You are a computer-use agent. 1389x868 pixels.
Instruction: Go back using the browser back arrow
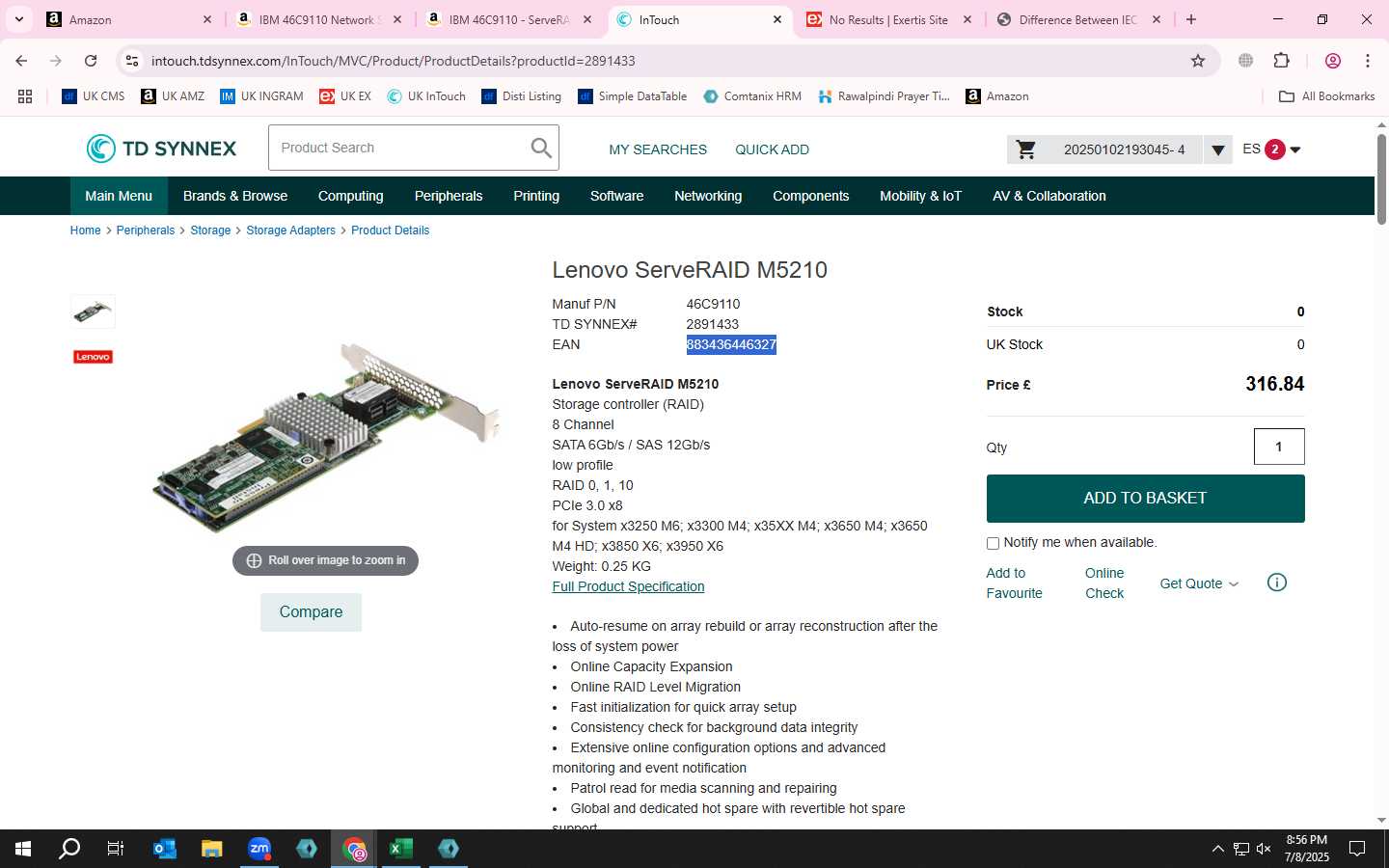coord(21,61)
